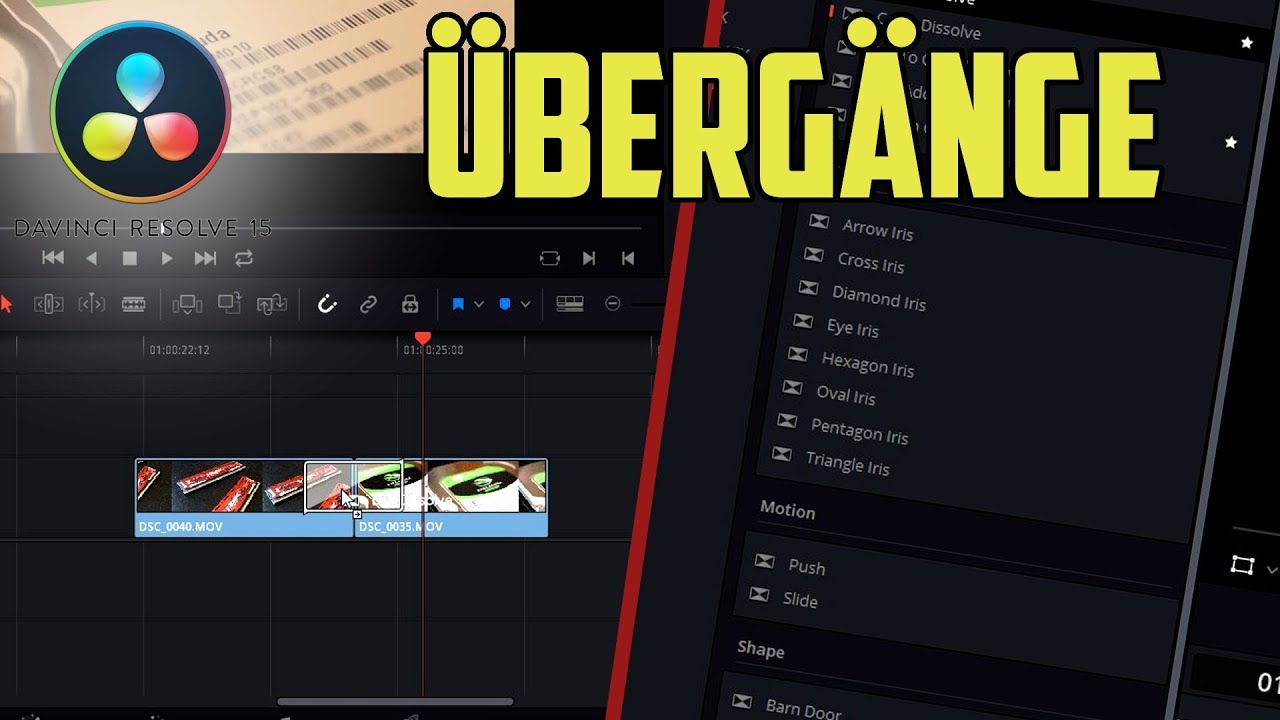This screenshot has width=1280, height=720.
Task: Select the Arrow Iris transition
Action: tap(877, 229)
